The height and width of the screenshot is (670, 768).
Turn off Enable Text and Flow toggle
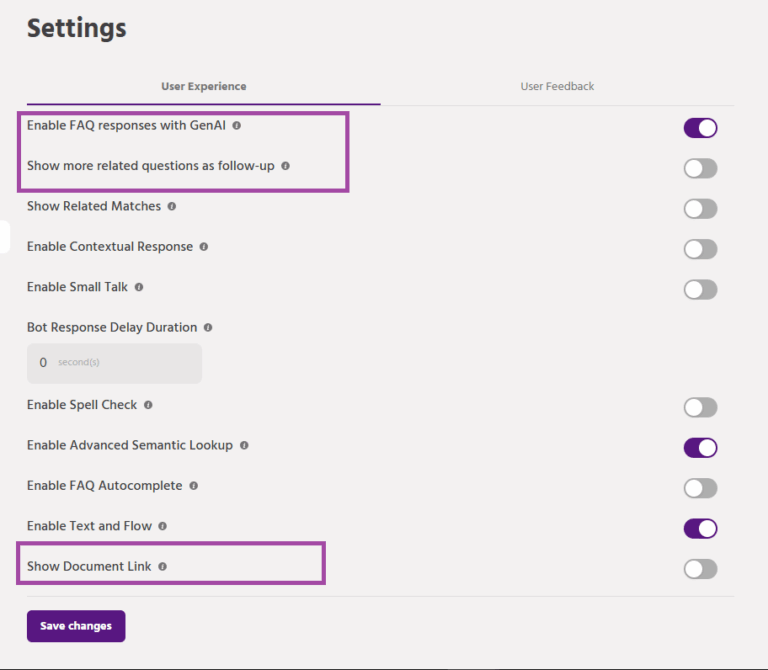(700, 529)
